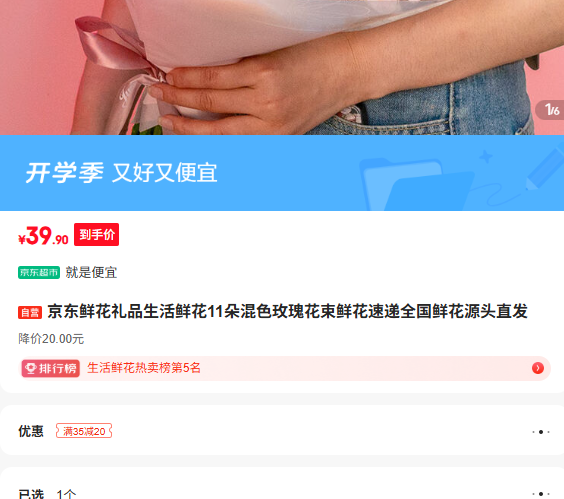Click pencil illustration on blue banner
The height and width of the screenshot is (499, 564).
tap(545, 167)
